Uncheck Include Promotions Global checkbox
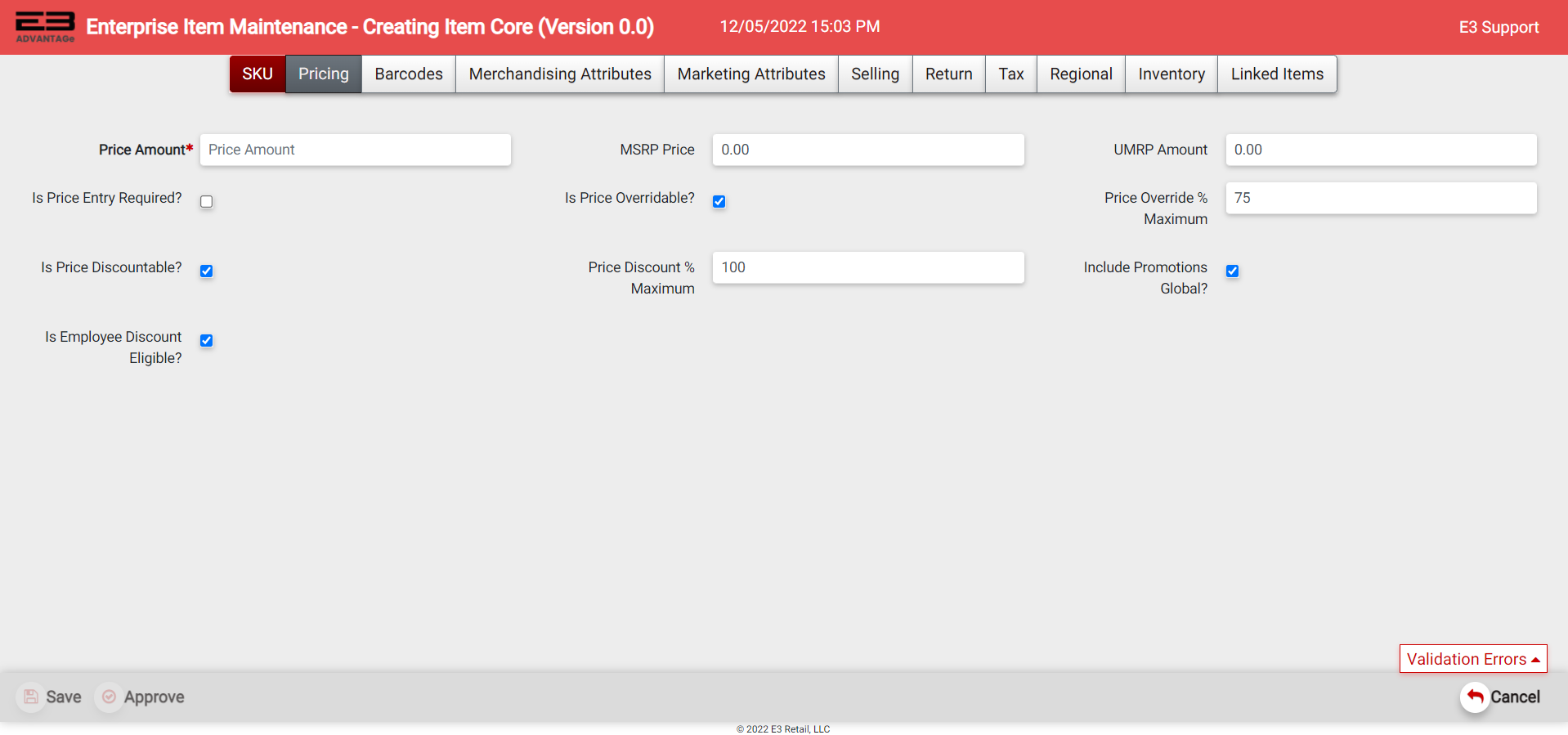Screen dimensions: 1568x735 coord(1232,271)
